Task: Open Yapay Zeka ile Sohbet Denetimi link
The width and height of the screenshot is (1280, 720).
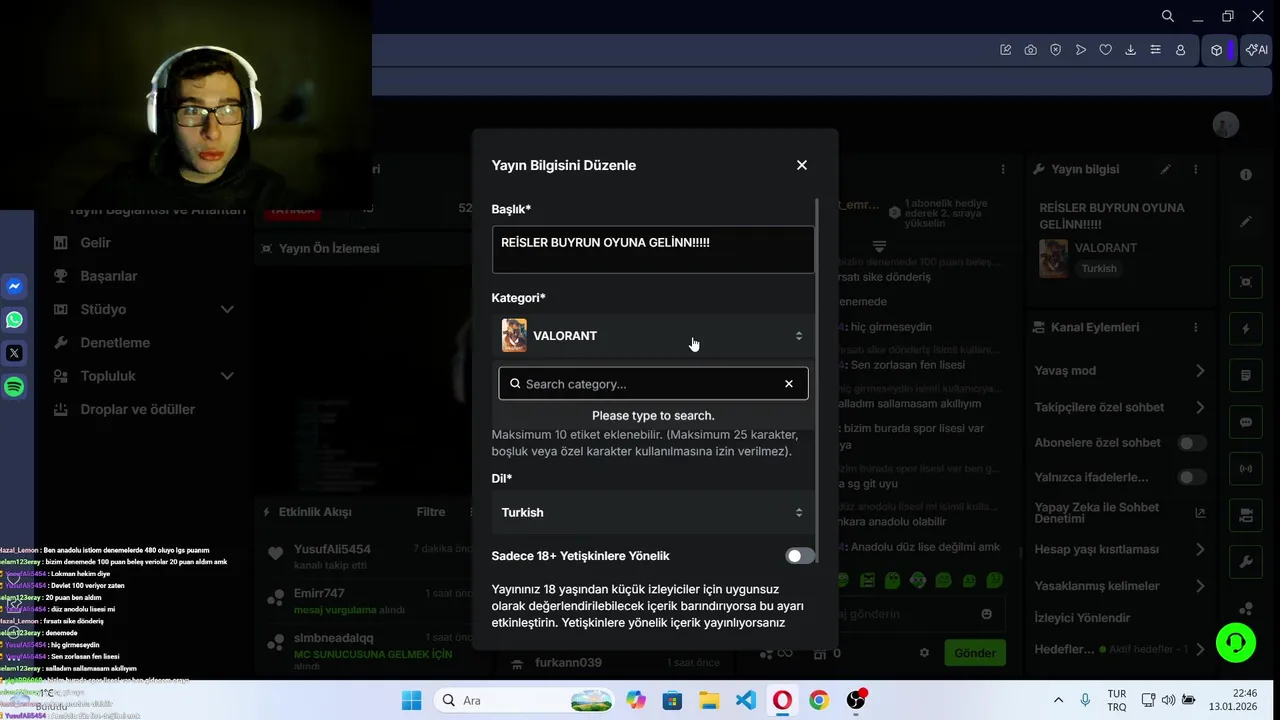Action: (1119, 513)
